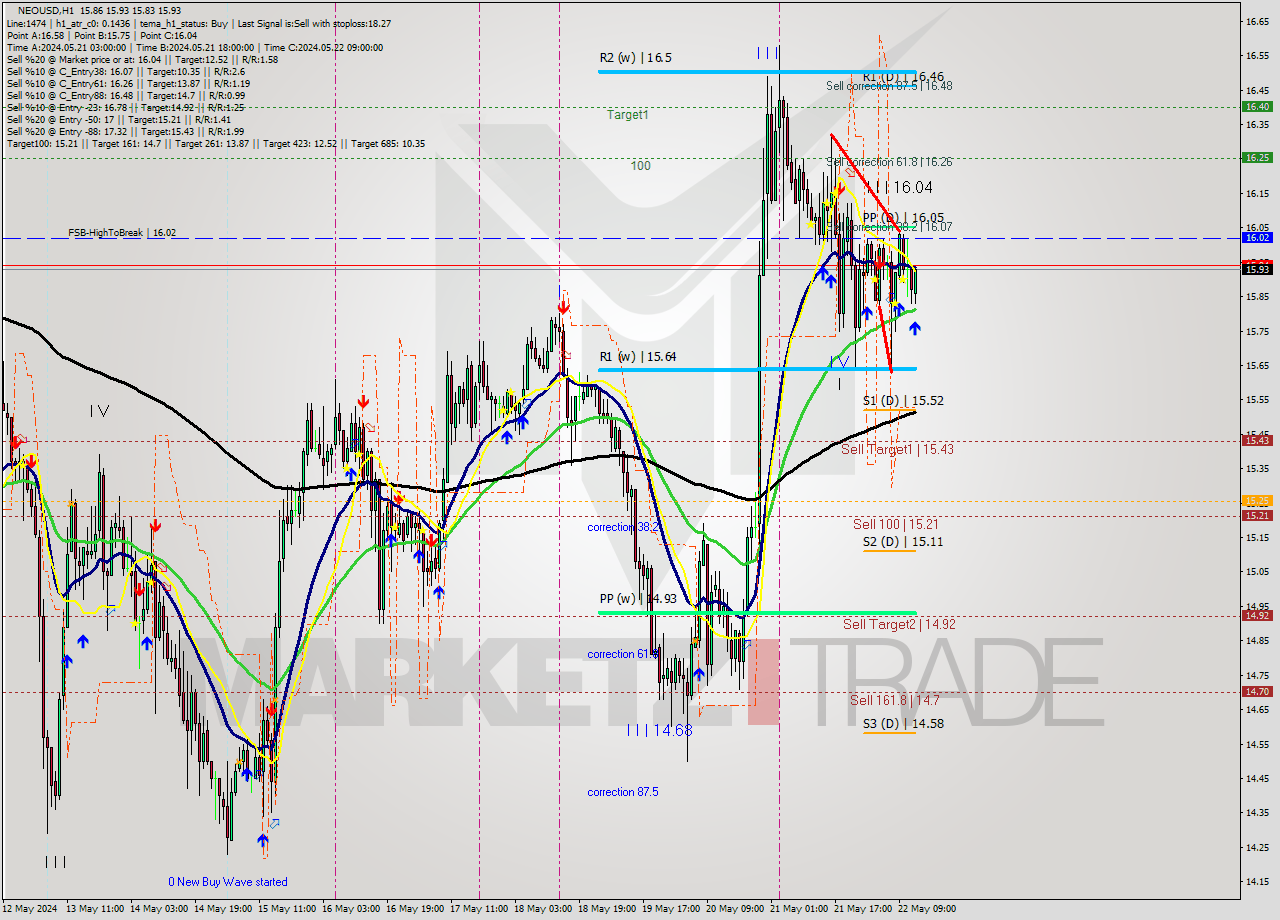Click the green 16.40 price tag
Screen dimensions: 1280x920
[1257, 107]
